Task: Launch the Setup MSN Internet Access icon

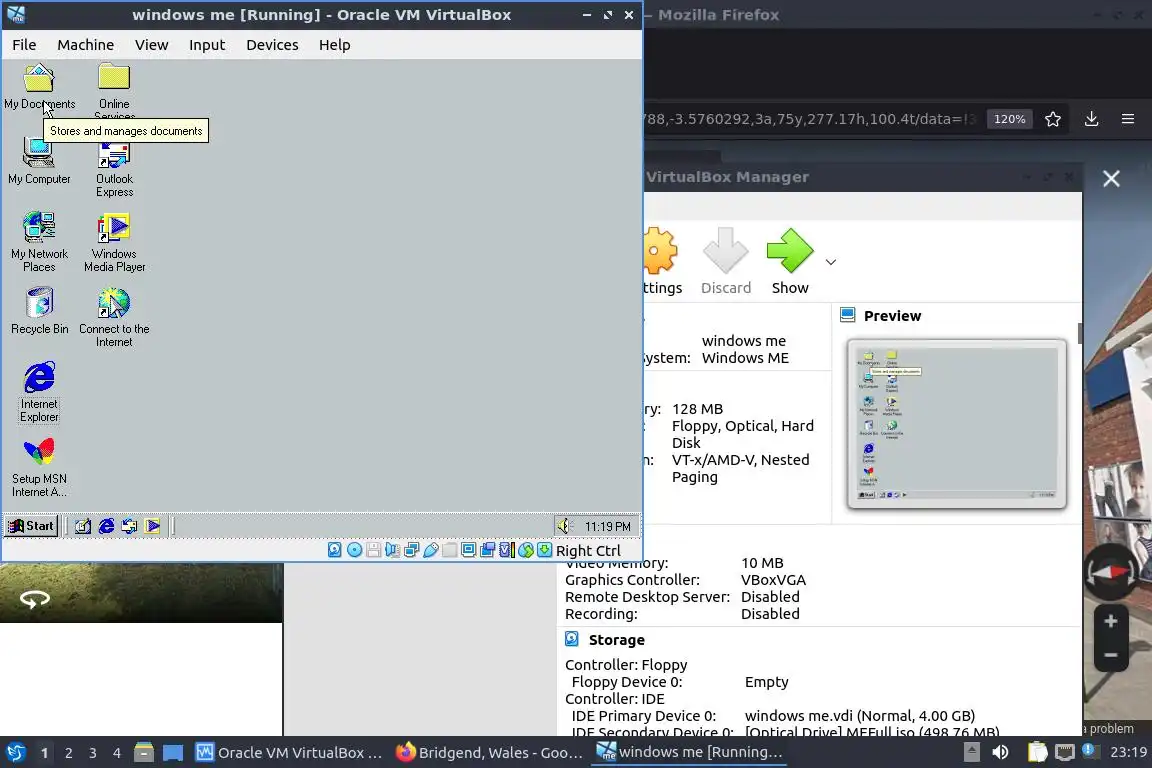Action: click(x=39, y=467)
